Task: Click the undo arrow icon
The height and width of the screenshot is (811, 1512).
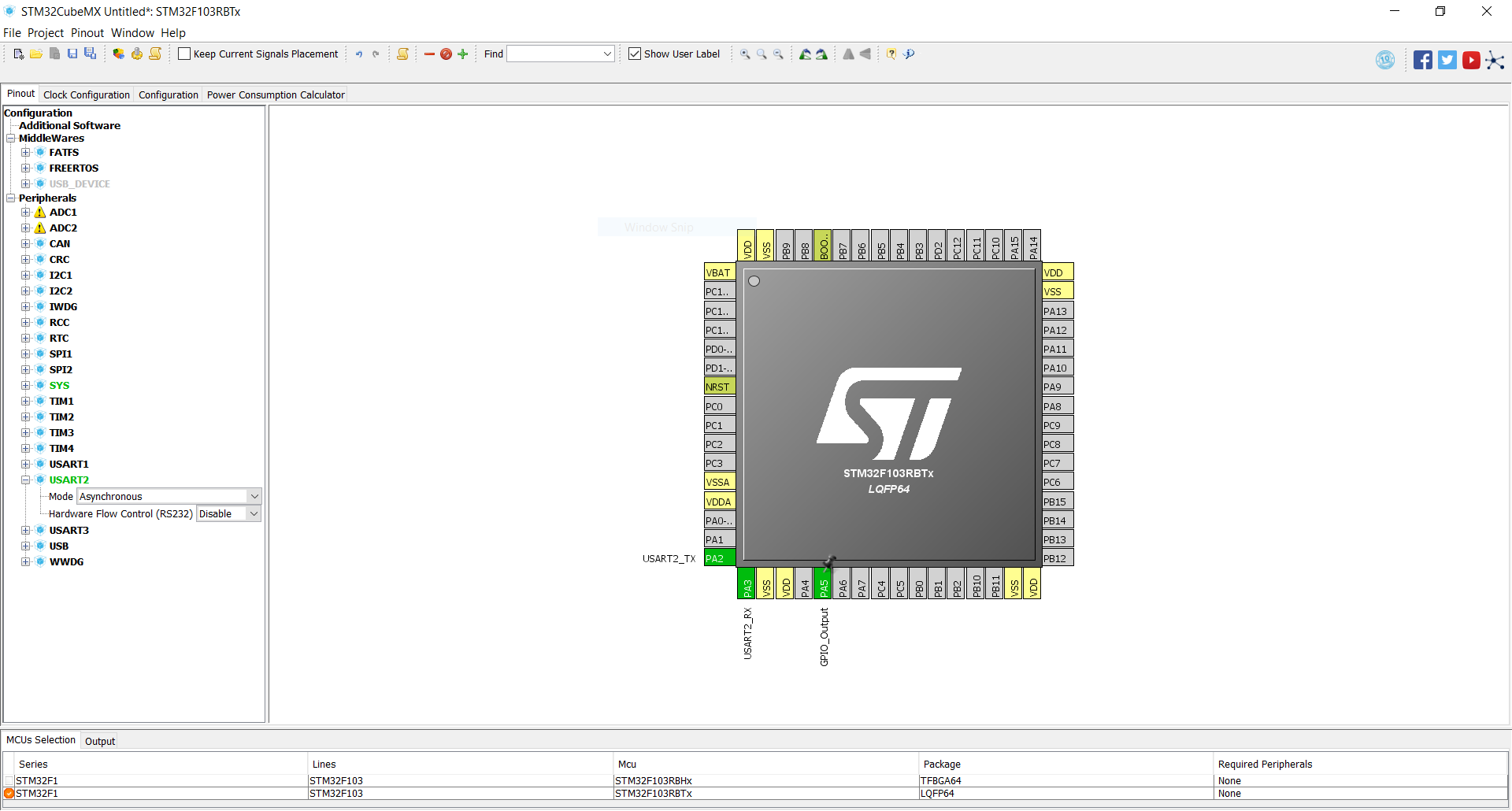Action: click(359, 54)
